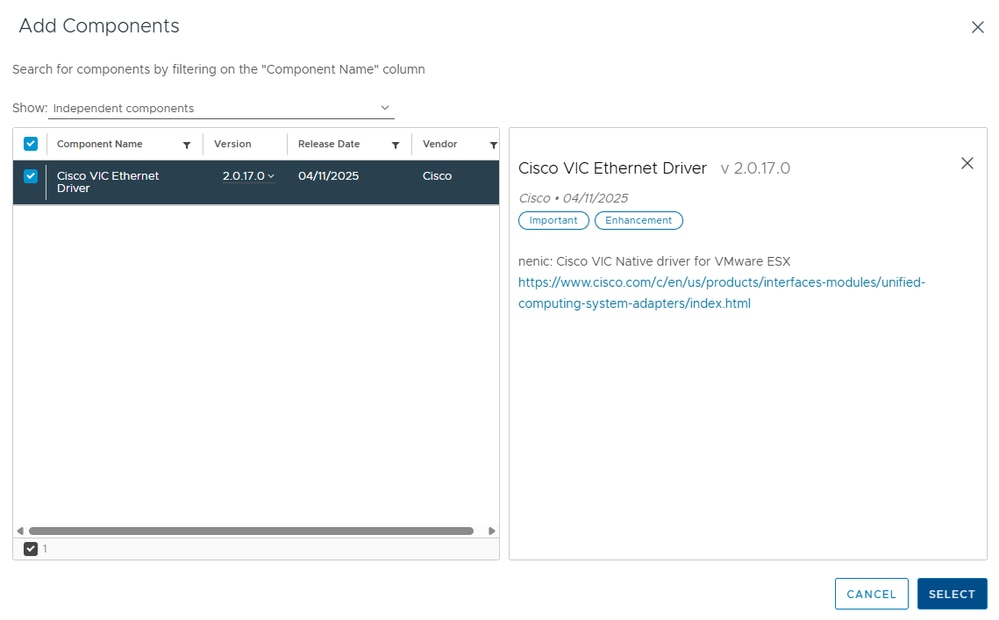Close the Add Components dialog

click(x=977, y=27)
